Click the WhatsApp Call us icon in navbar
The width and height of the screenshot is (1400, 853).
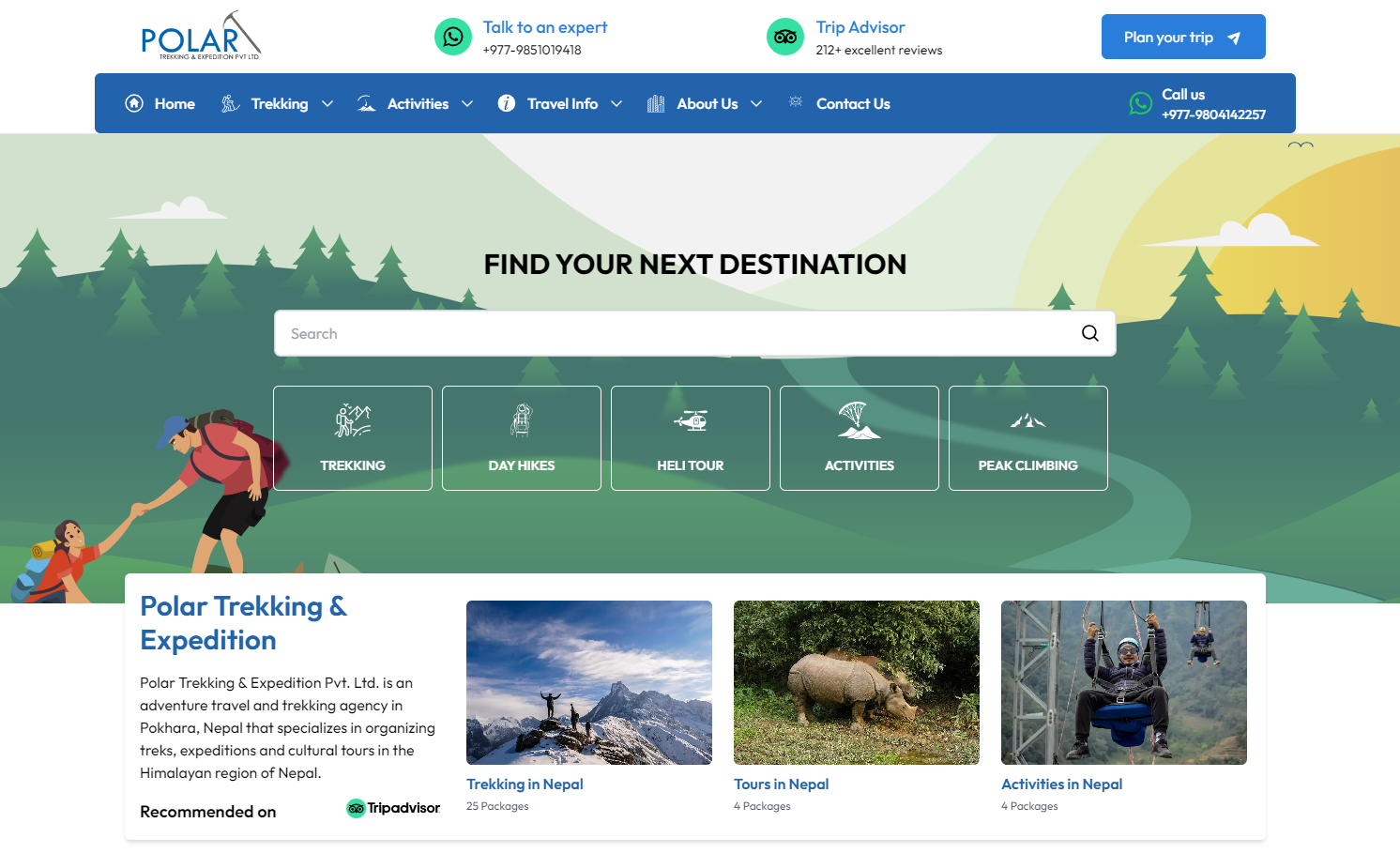1140,103
